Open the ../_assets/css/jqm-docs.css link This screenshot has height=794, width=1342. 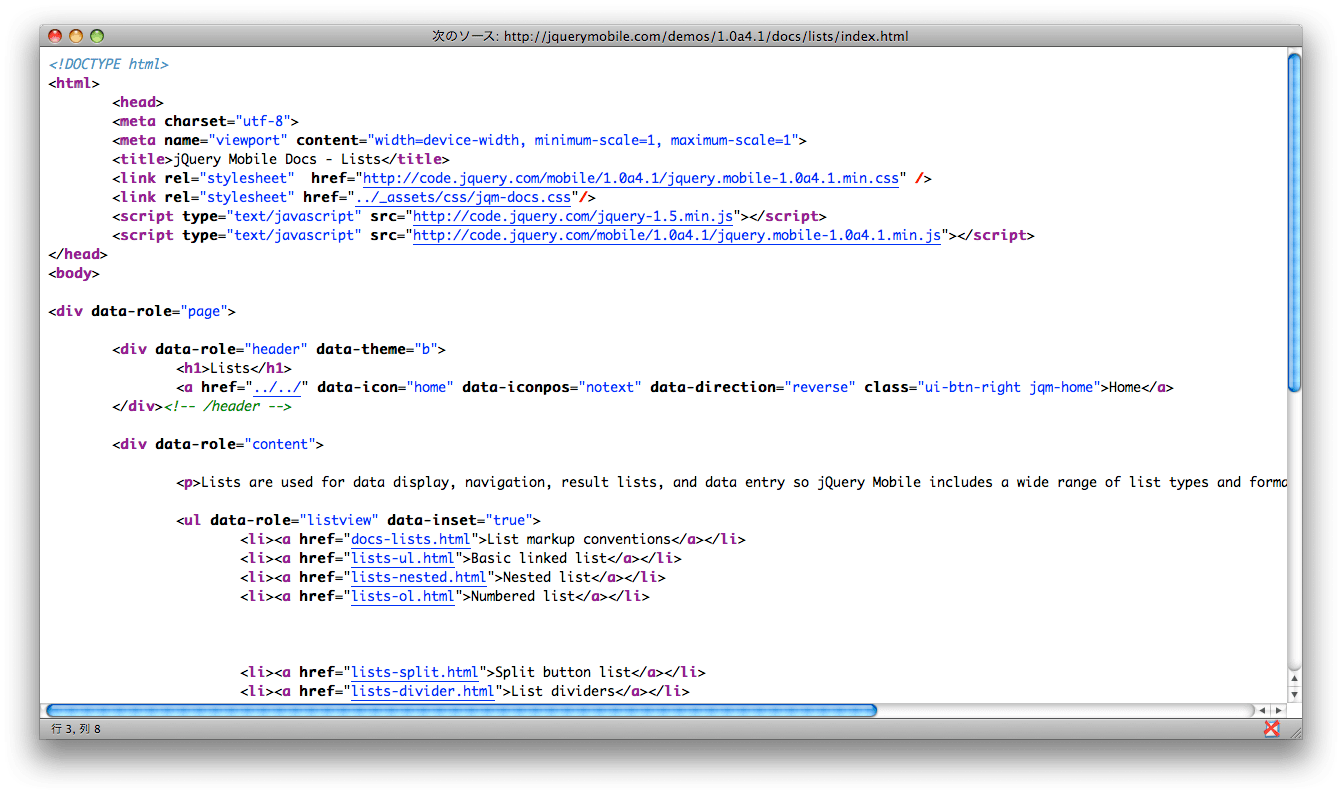tap(463, 197)
